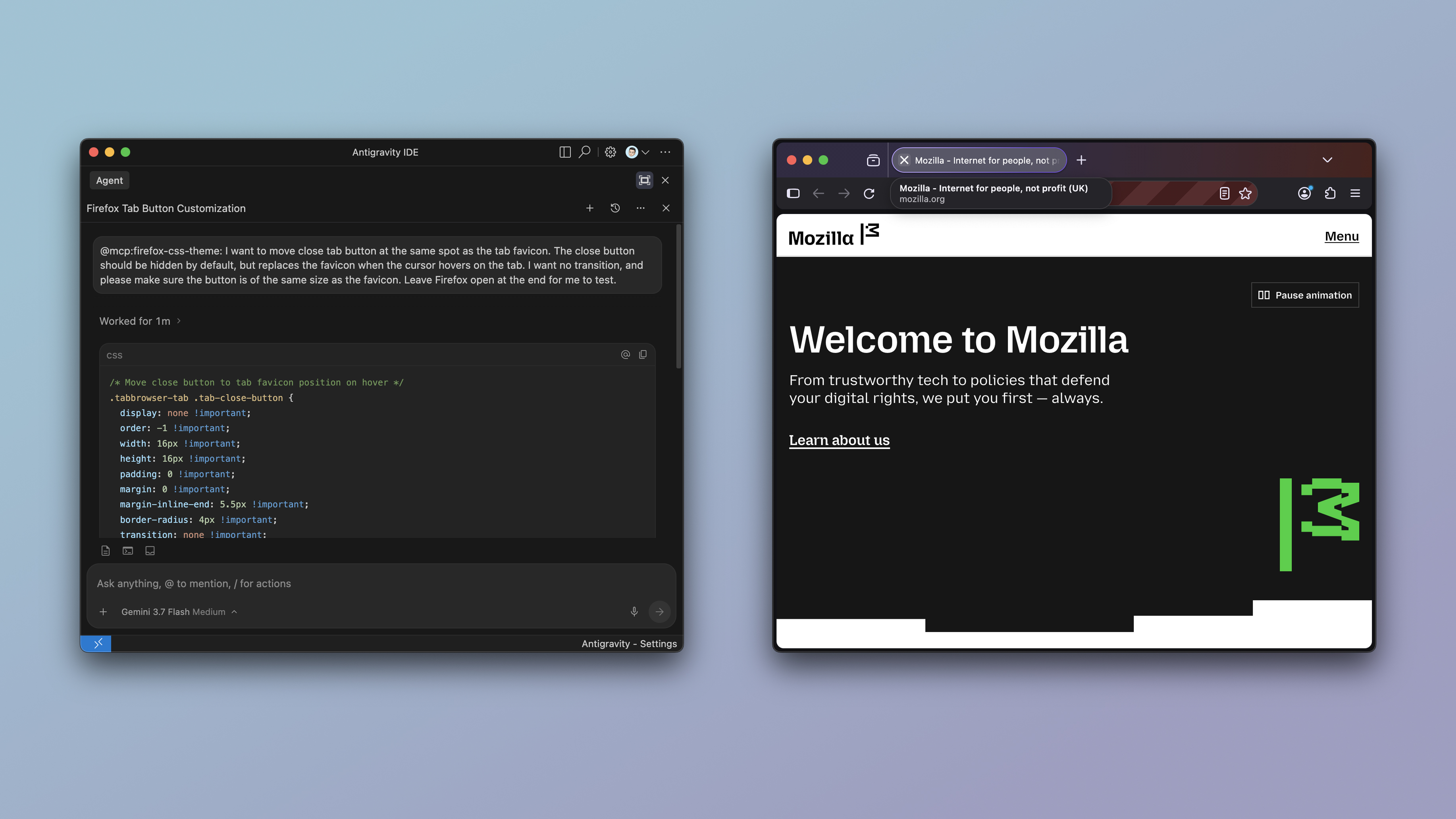Open a new tab in Firefox
The image size is (1456, 819).
coord(1081,160)
